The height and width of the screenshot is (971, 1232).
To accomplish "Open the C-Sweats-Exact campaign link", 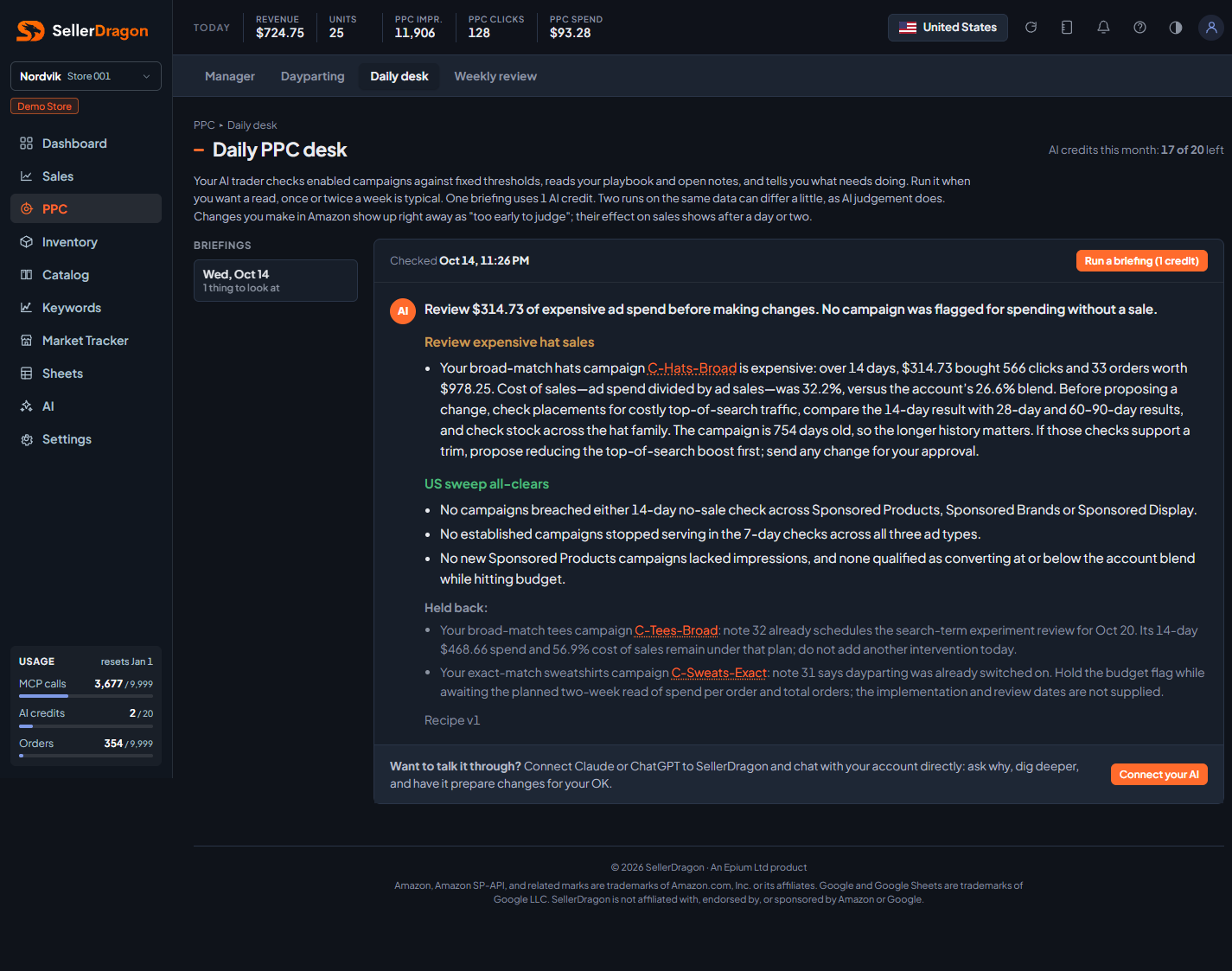I will pos(718,673).
